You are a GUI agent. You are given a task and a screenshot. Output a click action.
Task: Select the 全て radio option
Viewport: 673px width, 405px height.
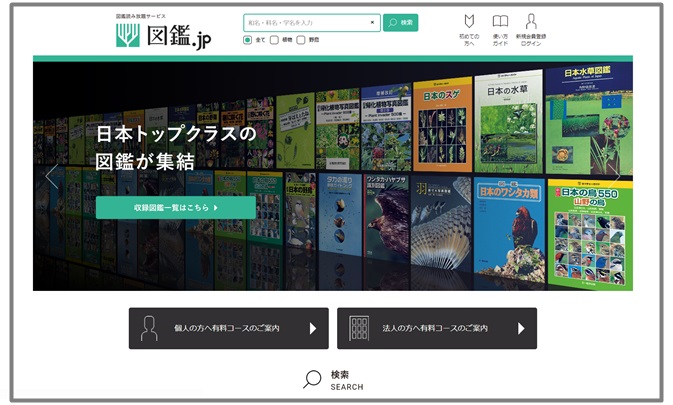tap(247, 40)
